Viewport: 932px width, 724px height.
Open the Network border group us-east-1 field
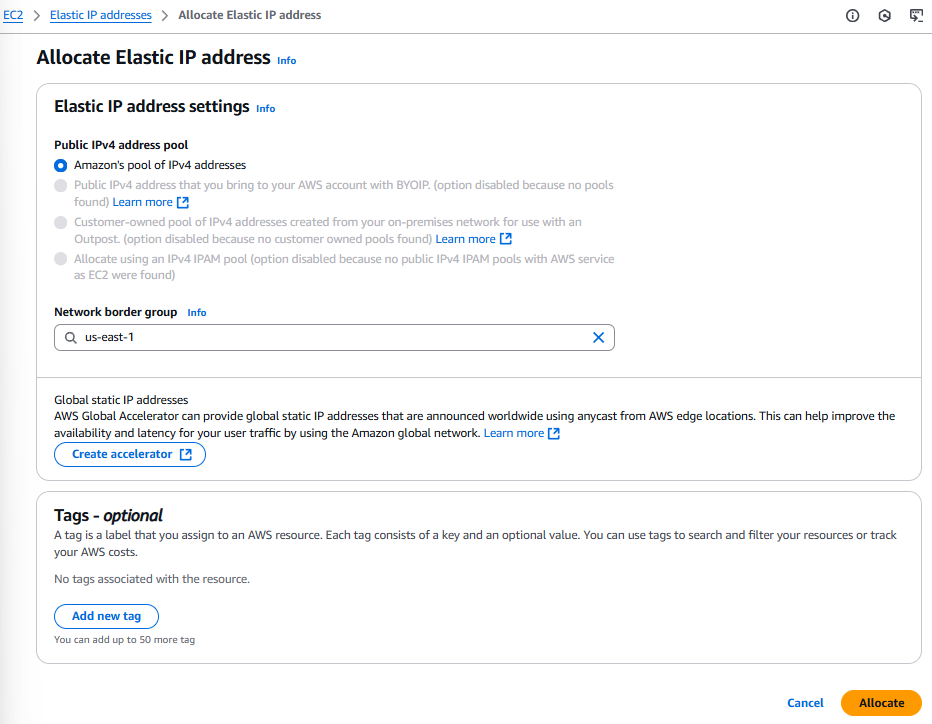pyautogui.click(x=330, y=338)
